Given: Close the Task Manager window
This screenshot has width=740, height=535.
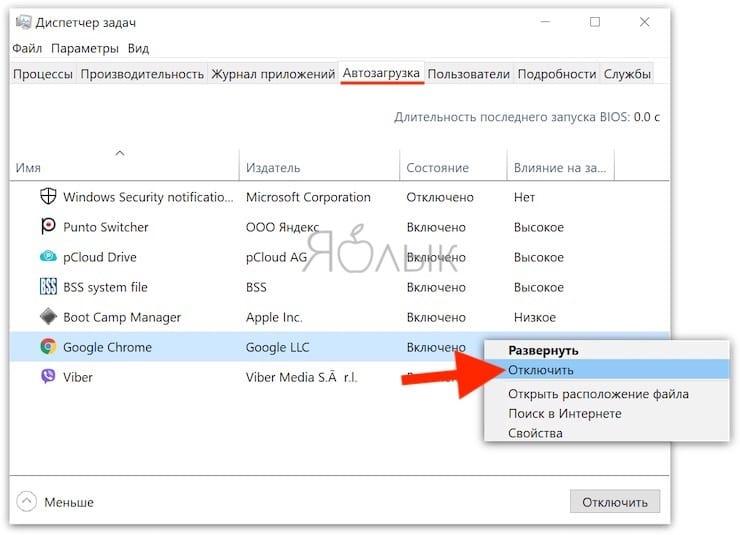Looking at the screenshot, I should (644, 22).
